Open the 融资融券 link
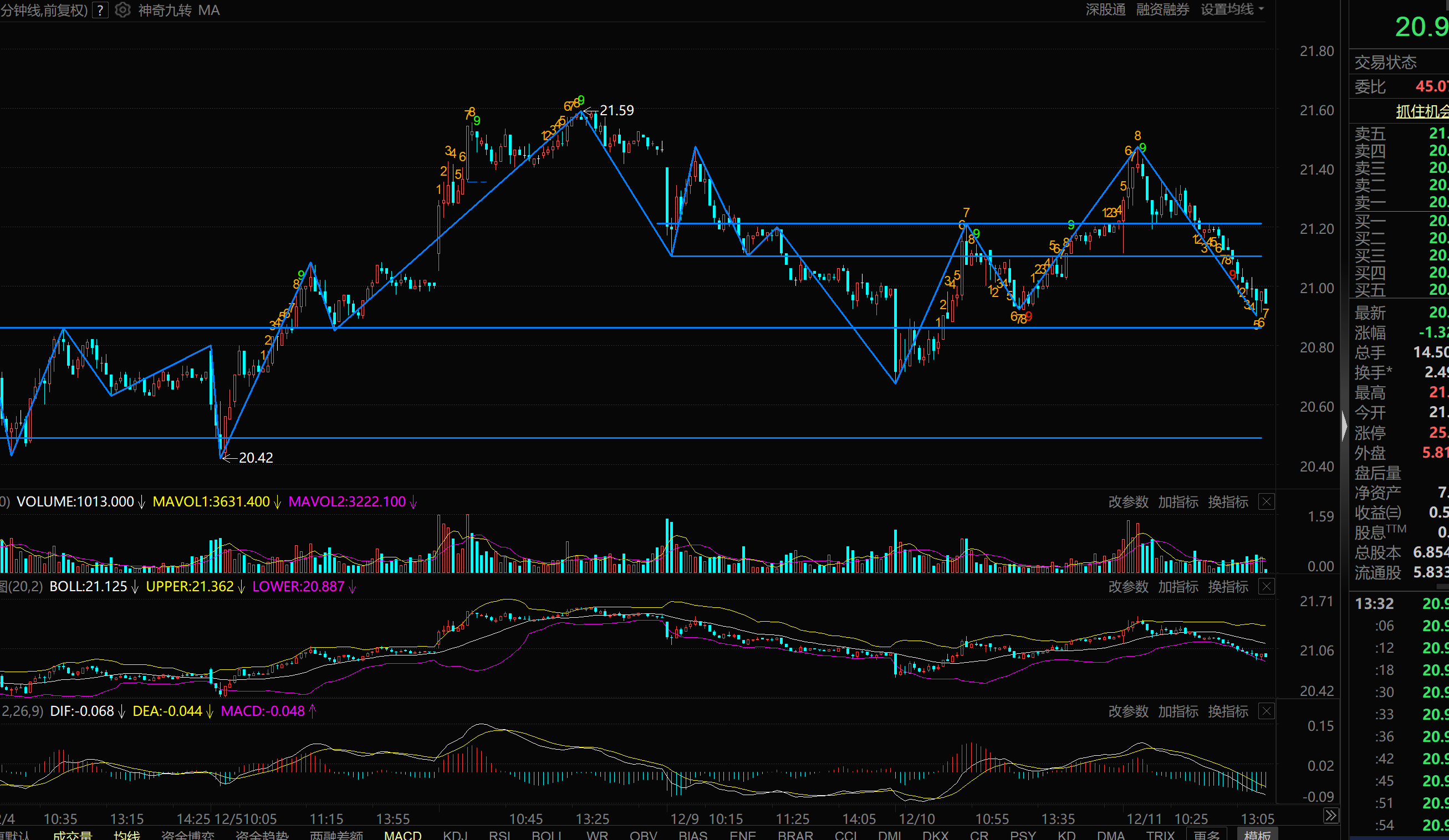Screen dimensions: 1449x840 pyautogui.click(x=1162, y=10)
